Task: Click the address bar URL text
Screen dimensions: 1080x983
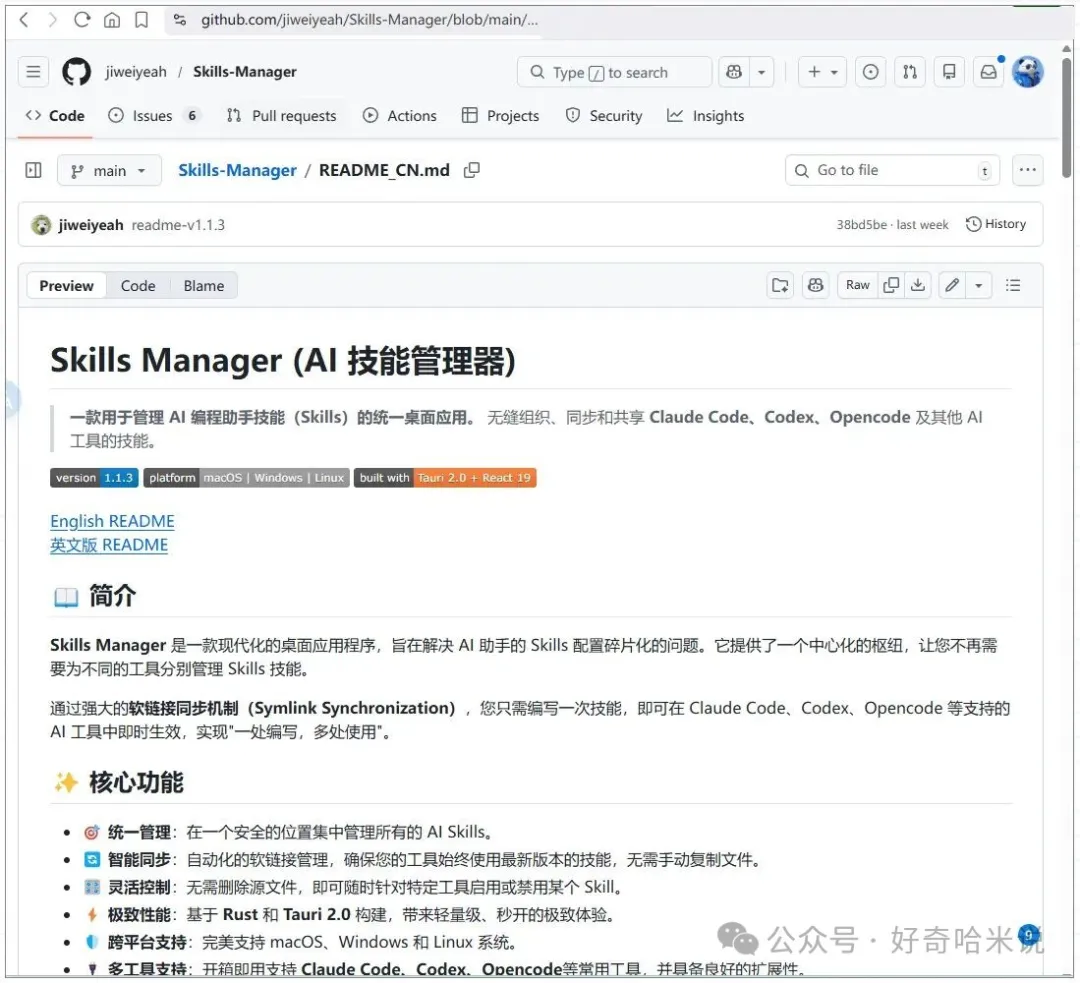Action: [x=369, y=20]
